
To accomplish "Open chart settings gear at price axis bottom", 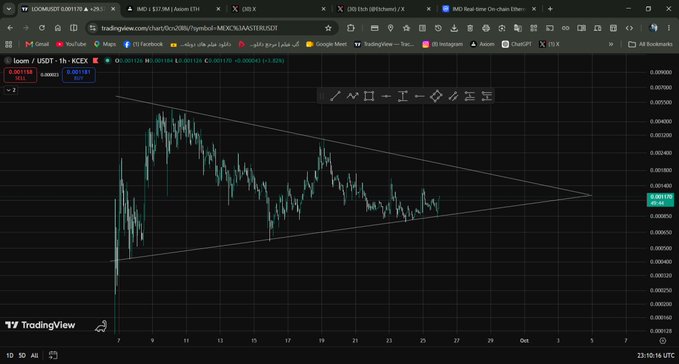I will point(663,341).
